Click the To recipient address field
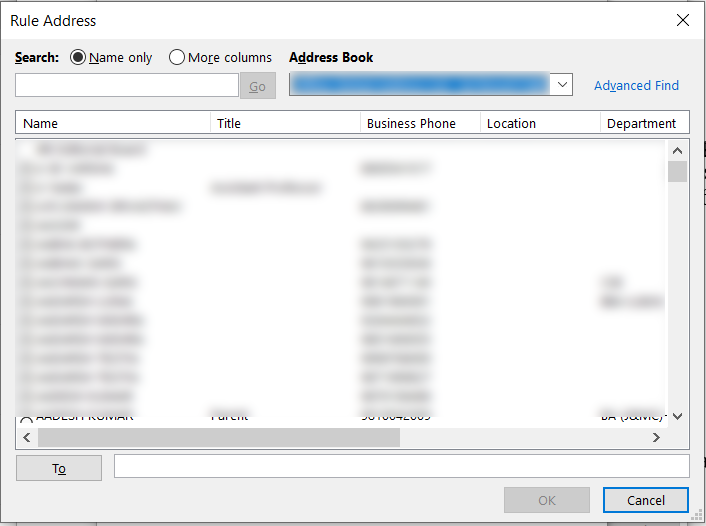 401,467
